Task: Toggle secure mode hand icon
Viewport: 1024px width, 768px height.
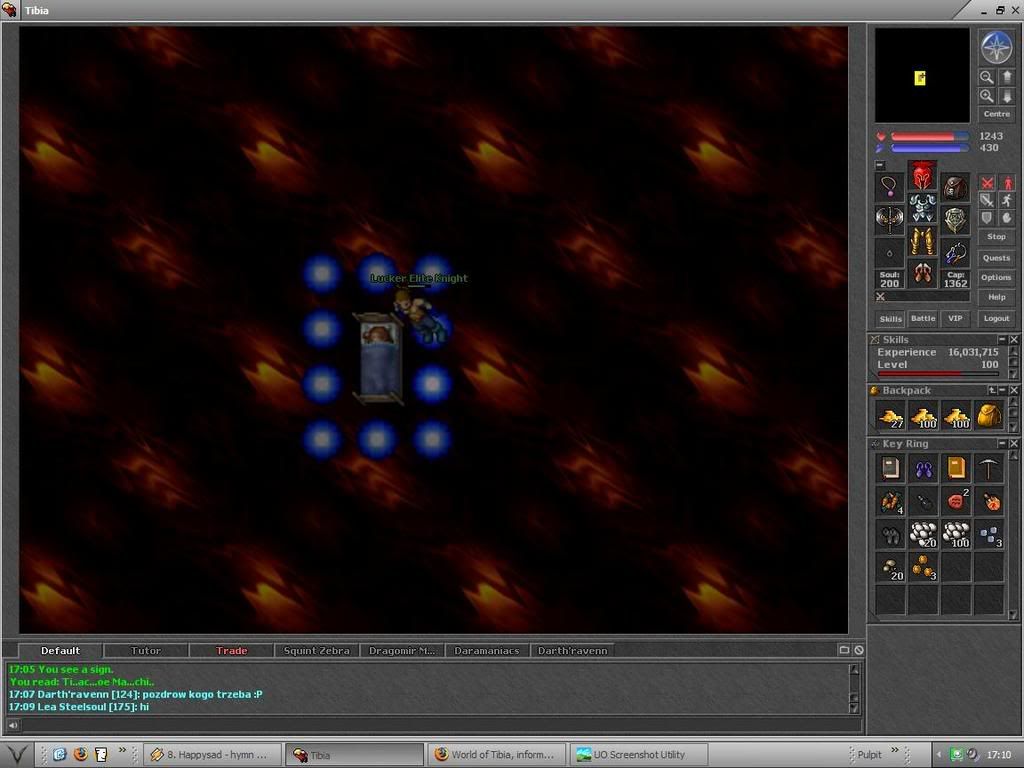Action: 1007,217
